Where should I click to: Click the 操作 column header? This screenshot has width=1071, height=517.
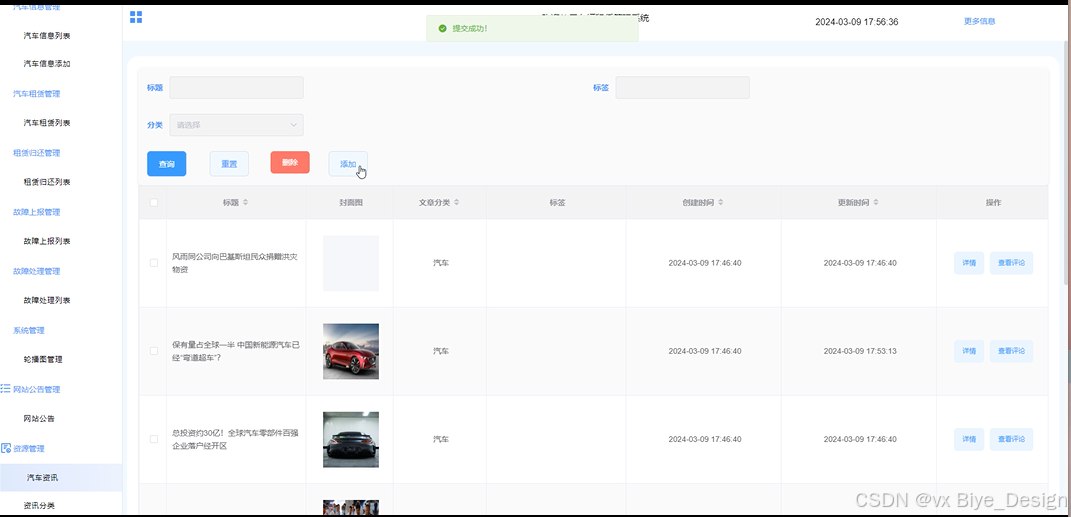[x=993, y=203]
